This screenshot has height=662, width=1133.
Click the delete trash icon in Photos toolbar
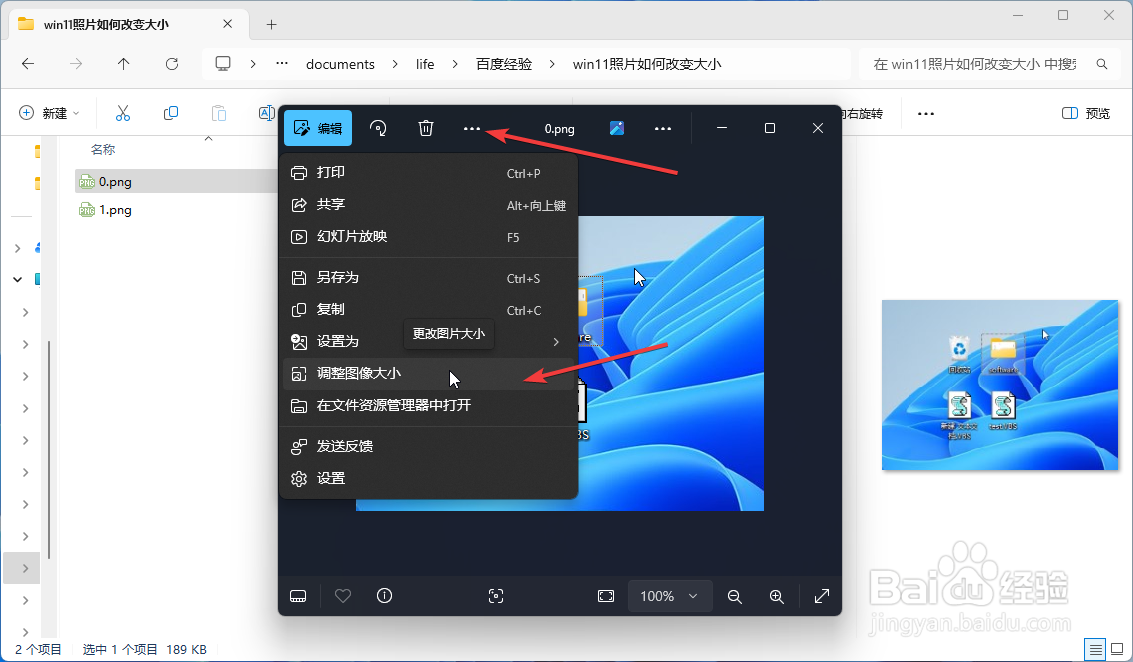tap(425, 128)
